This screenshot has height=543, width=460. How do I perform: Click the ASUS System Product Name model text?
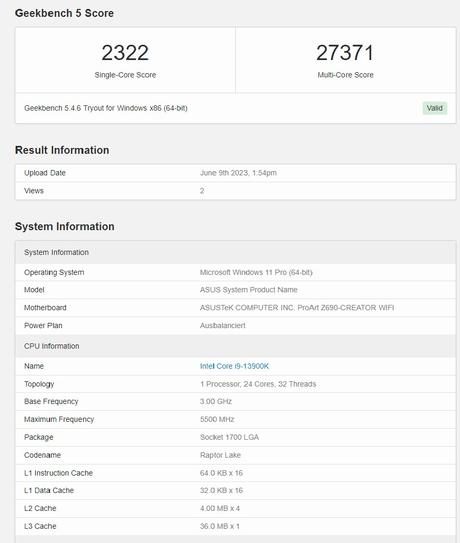tap(248, 290)
